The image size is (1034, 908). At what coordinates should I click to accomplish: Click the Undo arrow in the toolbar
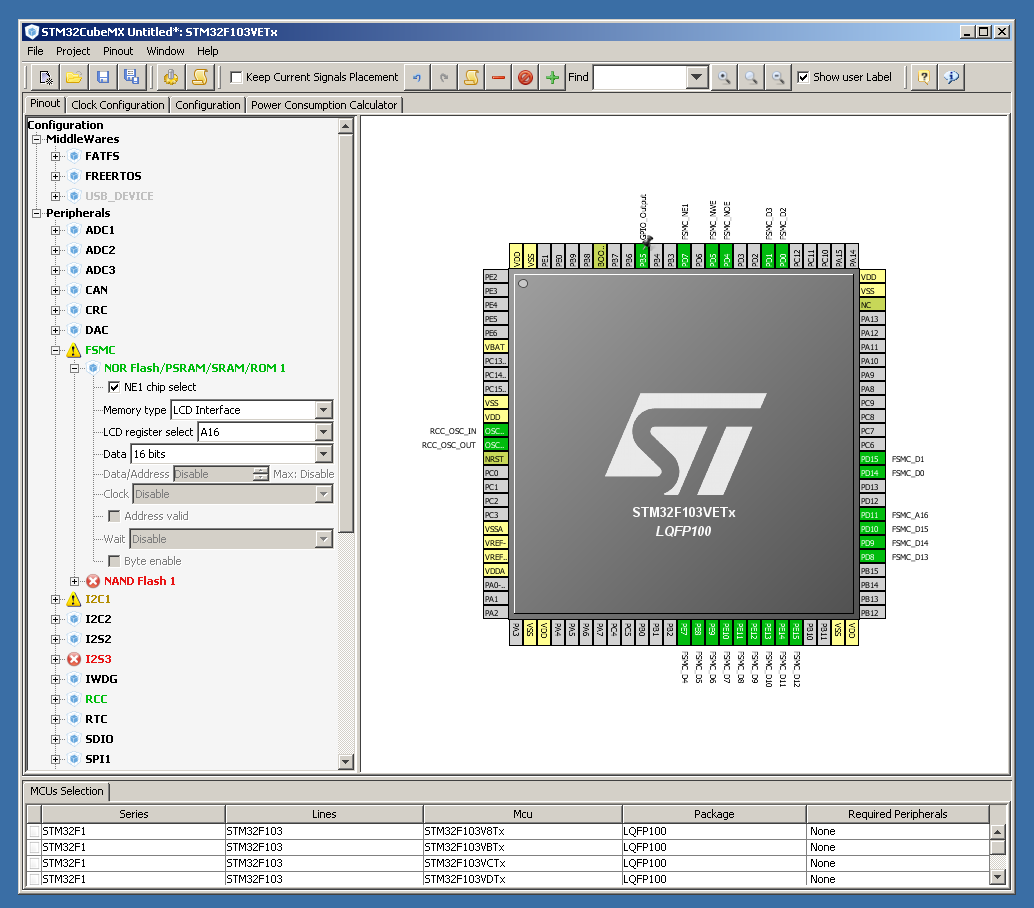(416, 77)
